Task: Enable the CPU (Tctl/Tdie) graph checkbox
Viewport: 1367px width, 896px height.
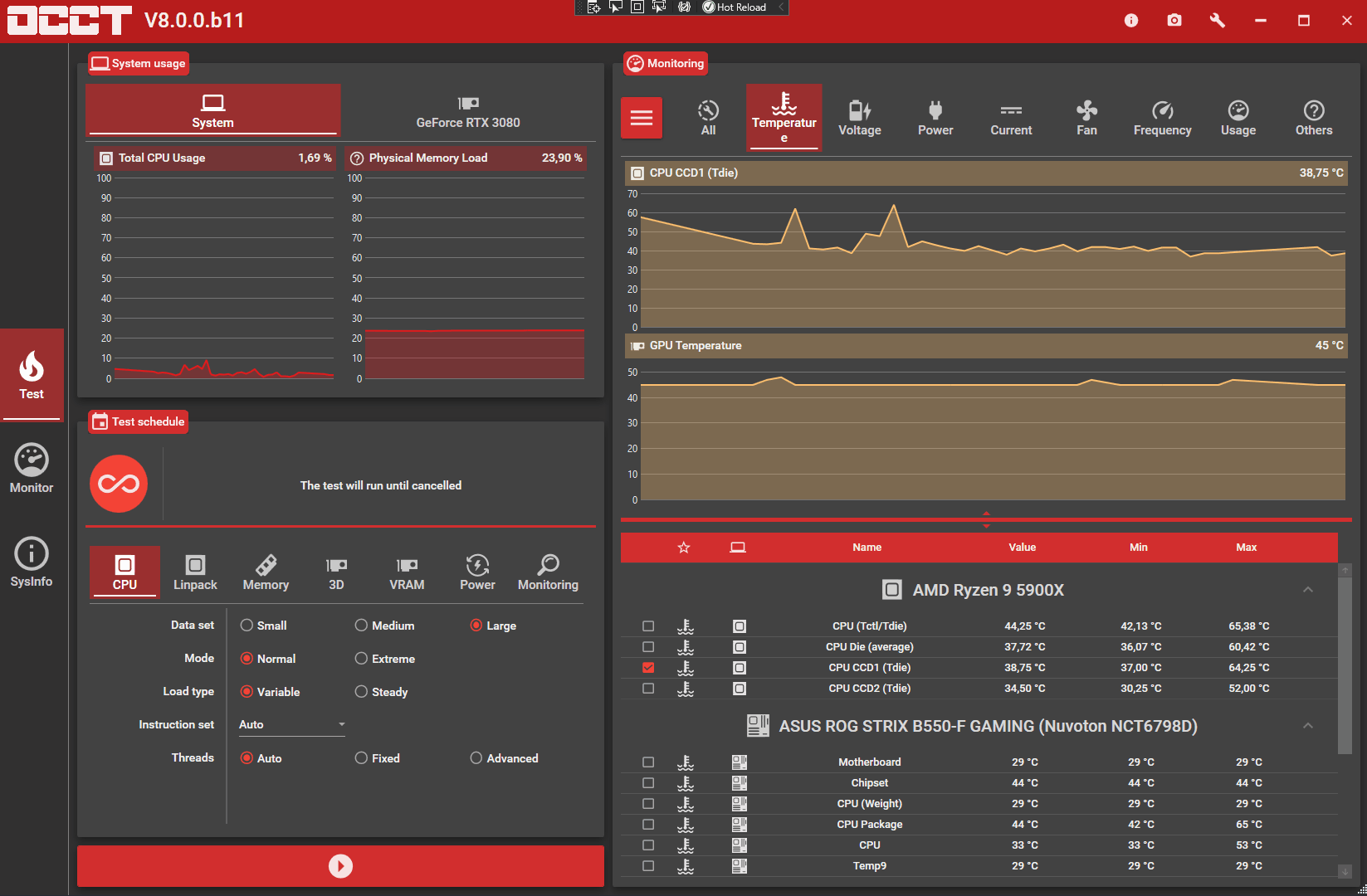Action: pyautogui.click(x=648, y=626)
